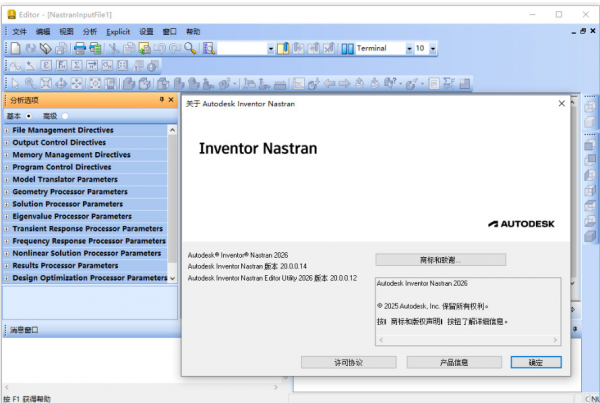Open the Explicit menu

coord(118,32)
